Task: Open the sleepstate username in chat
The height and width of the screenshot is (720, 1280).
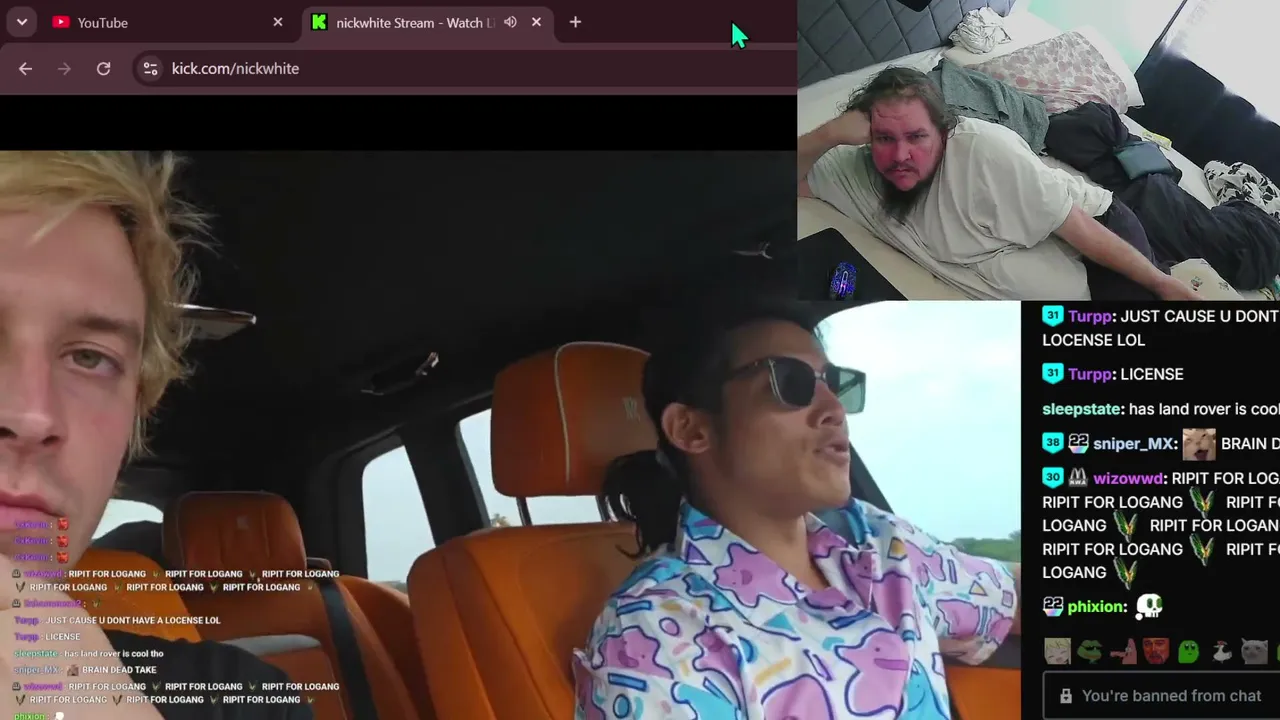Action: 1082,409
